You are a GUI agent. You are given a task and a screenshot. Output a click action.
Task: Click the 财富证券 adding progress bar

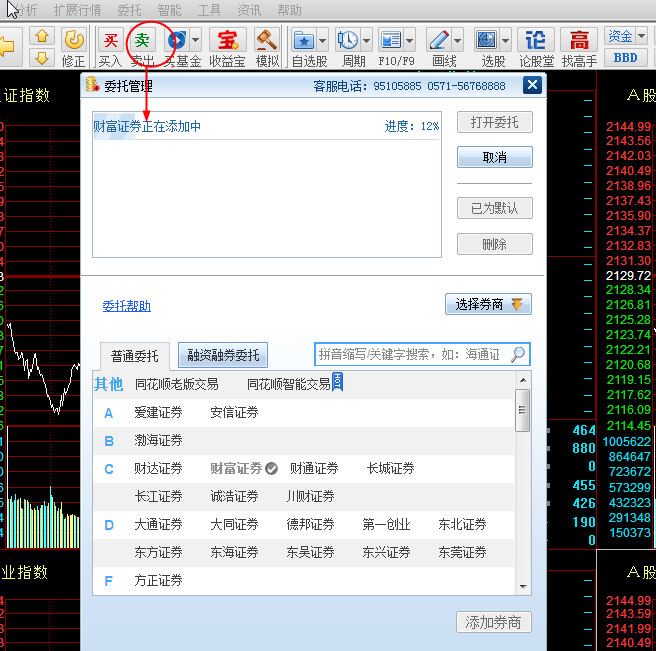click(x=266, y=126)
